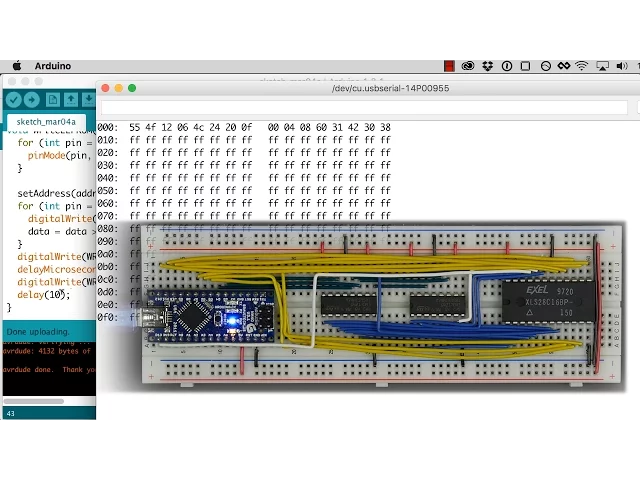Click the '010:' address label

point(108,140)
